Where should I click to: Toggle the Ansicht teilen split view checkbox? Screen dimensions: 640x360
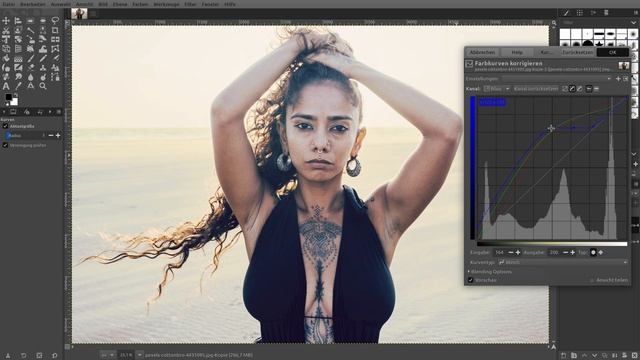[x=592, y=280]
